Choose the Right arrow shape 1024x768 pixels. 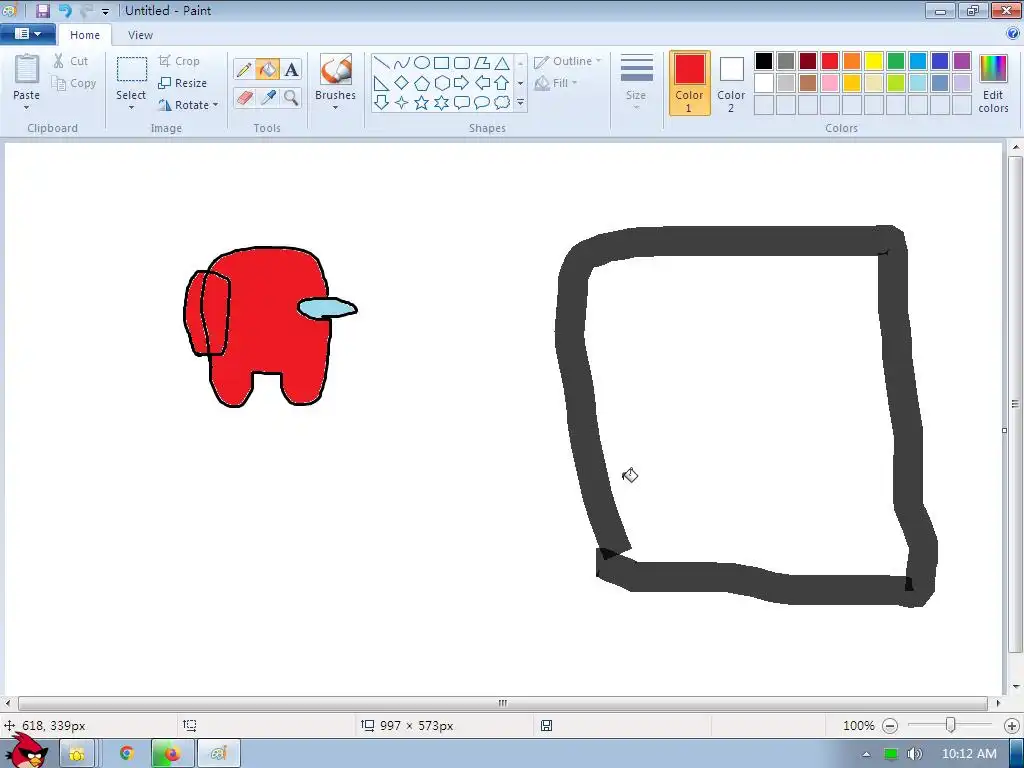(x=462, y=83)
